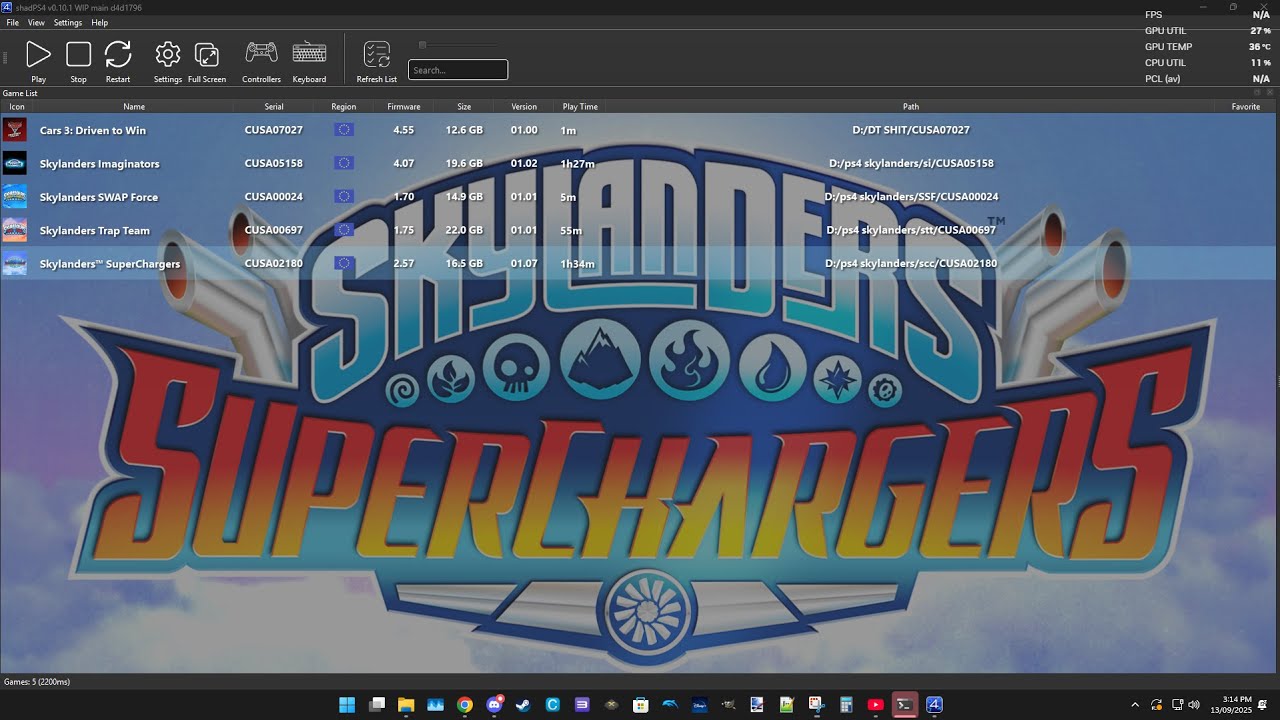Open the Controllers configuration icon
This screenshot has height=720, width=1280.
click(x=262, y=52)
